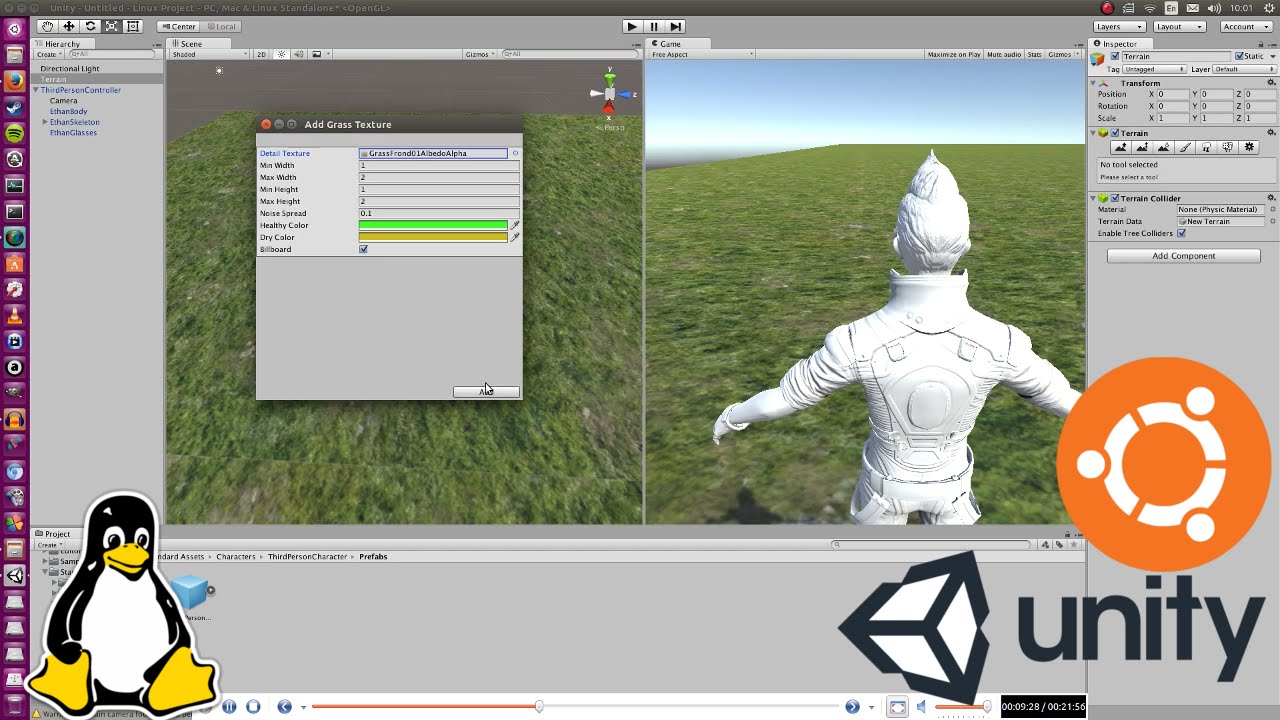Open the Tag dropdown showing Untagged
Screen dimensions: 1280x720
(x=1153, y=69)
